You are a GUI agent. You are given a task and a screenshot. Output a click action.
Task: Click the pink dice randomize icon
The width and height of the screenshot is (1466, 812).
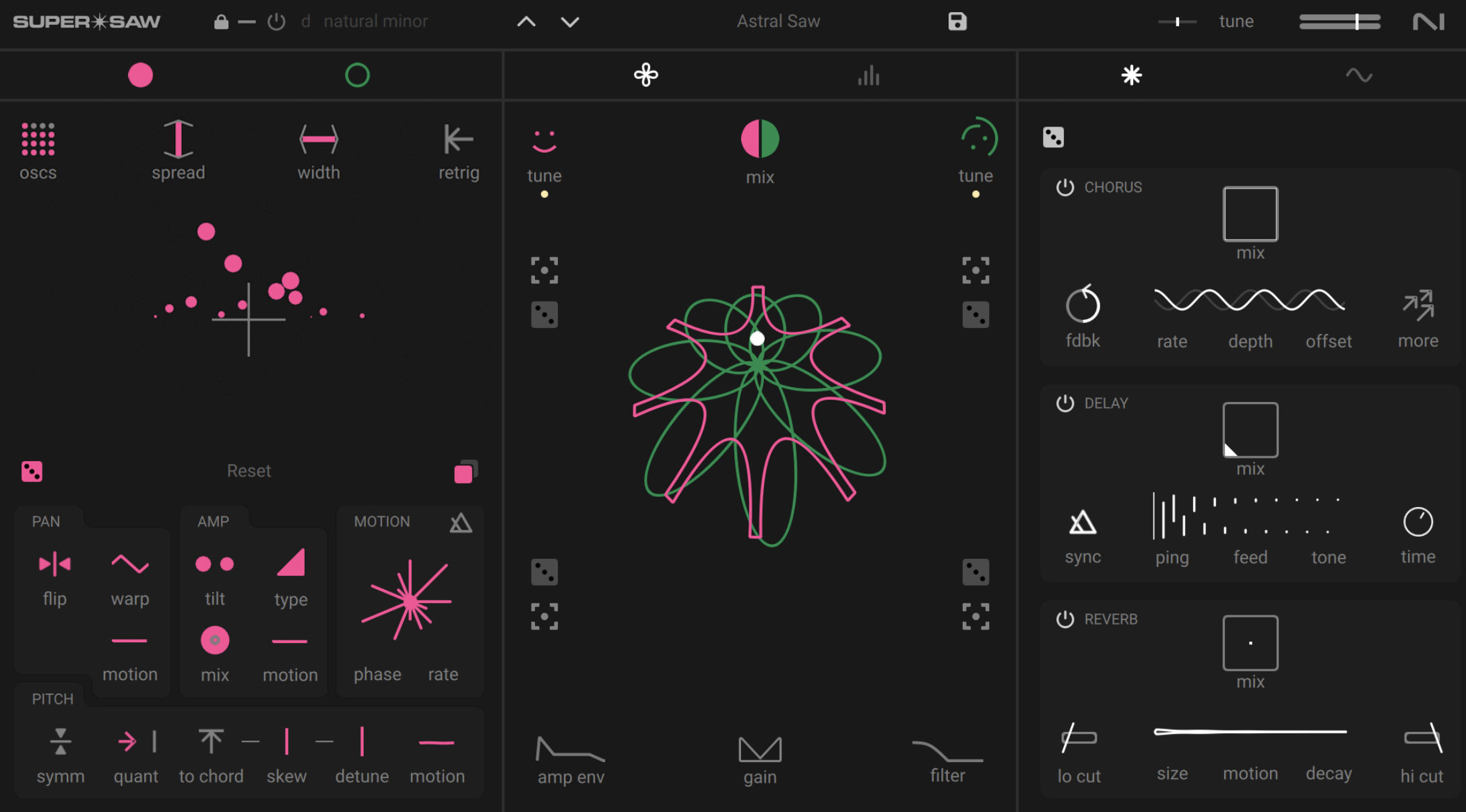tap(32, 471)
